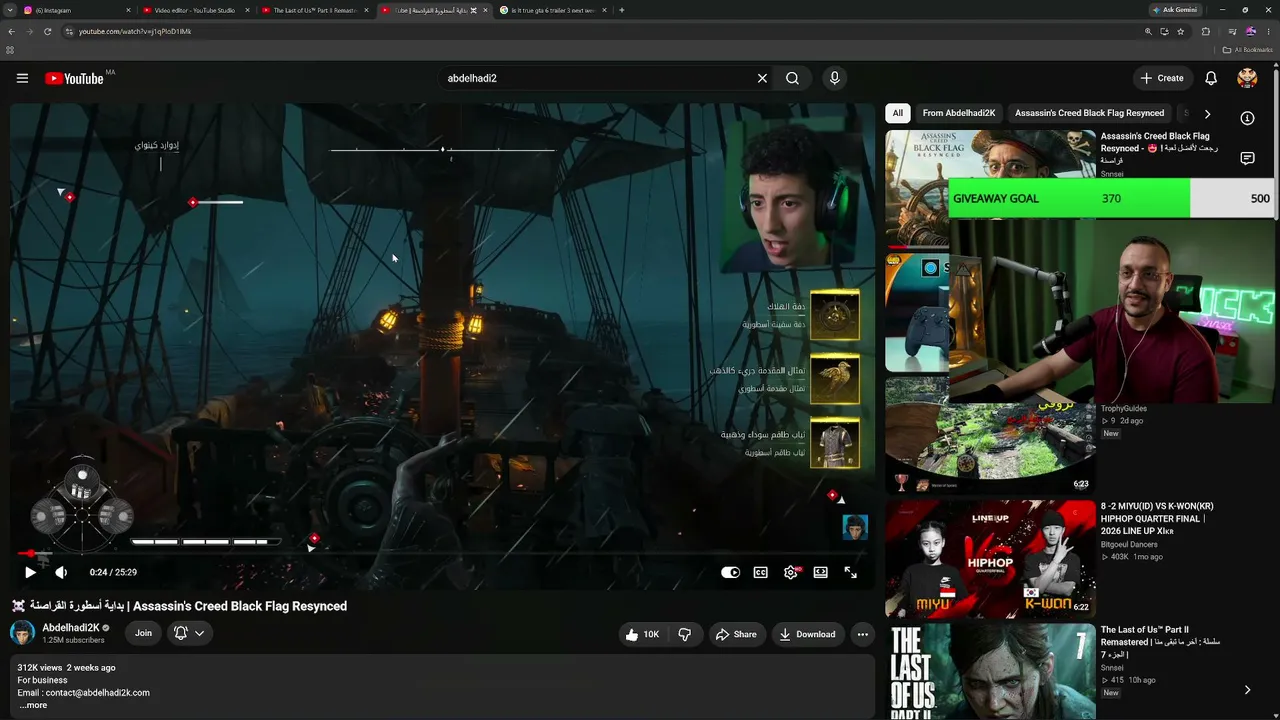1280x720 pixels.
Task: Share this video
Action: tap(736, 634)
